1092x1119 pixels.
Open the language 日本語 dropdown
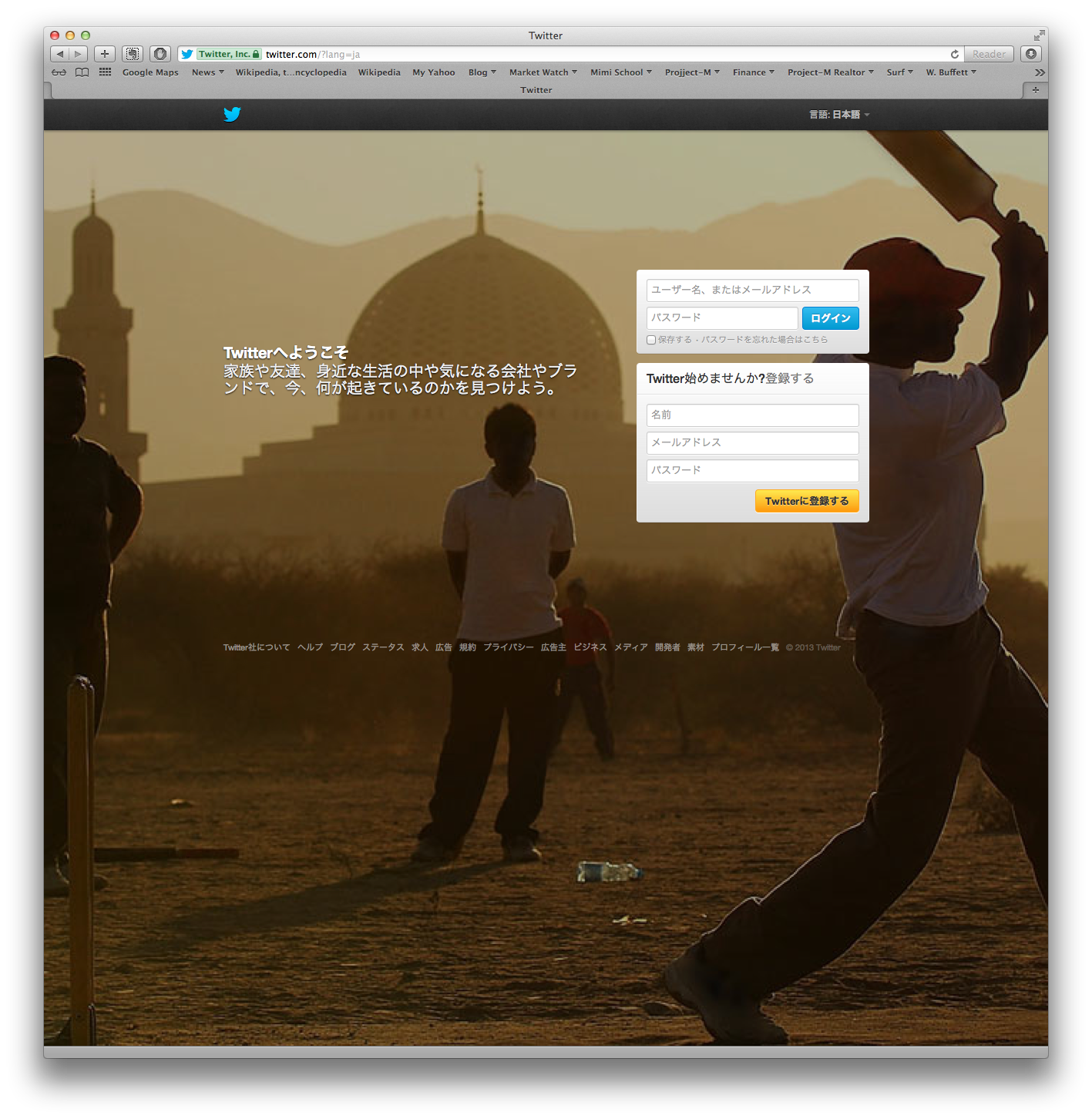(839, 115)
